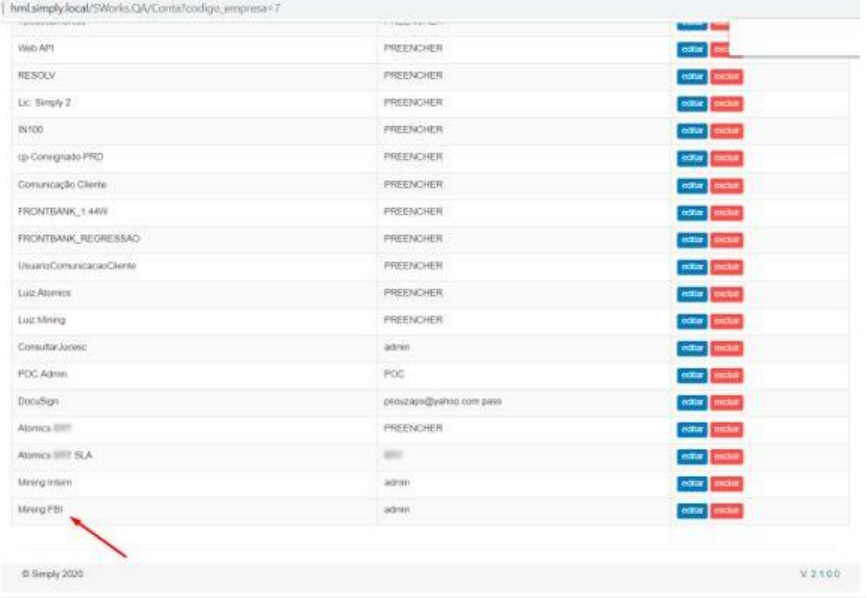867x598 pixels.
Task: Click admin user in ConsultarJucesc row
Action: point(396,347)
